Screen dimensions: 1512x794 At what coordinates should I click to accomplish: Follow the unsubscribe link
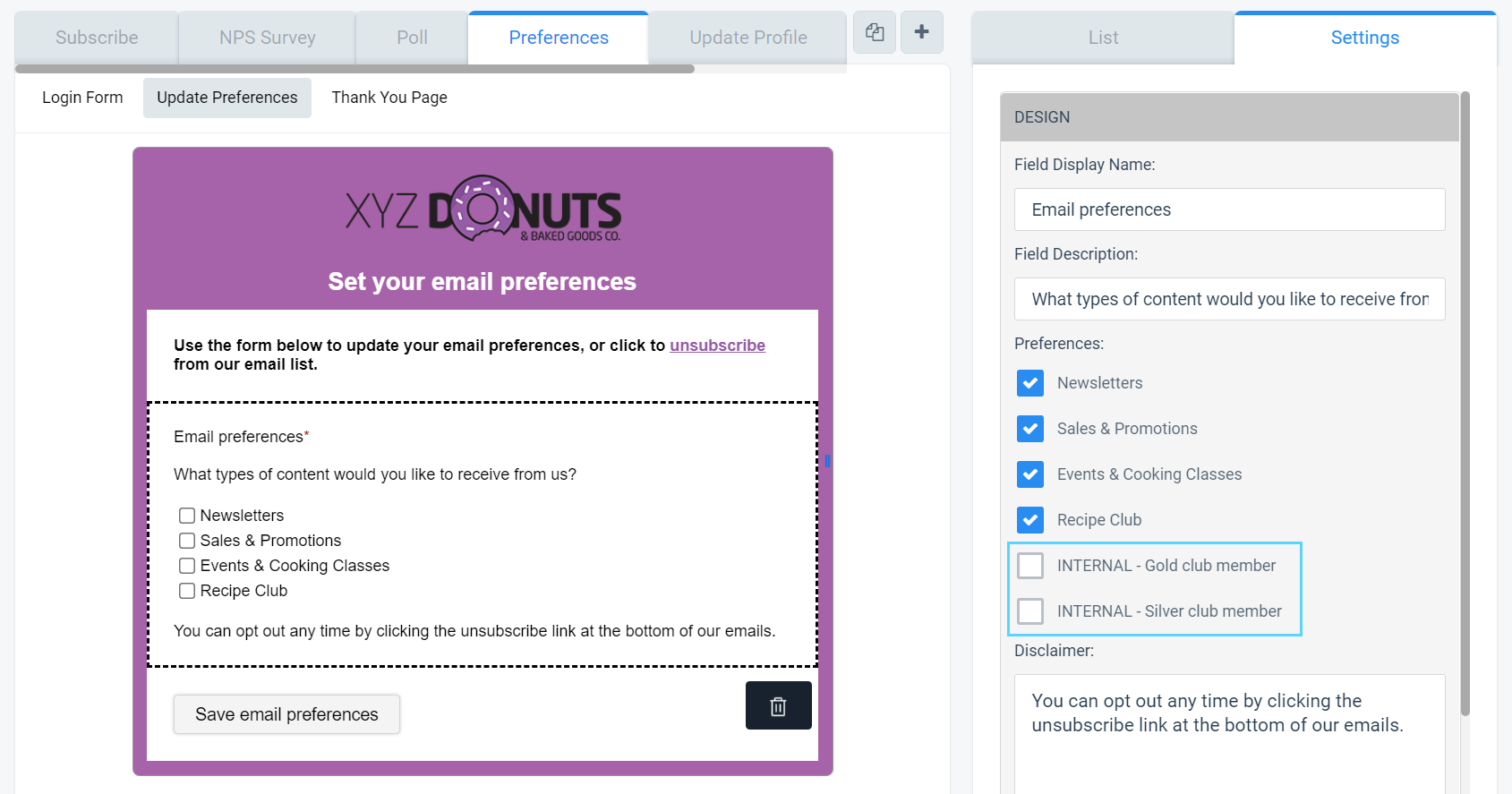pyautogui.click(x=717, y=346)
